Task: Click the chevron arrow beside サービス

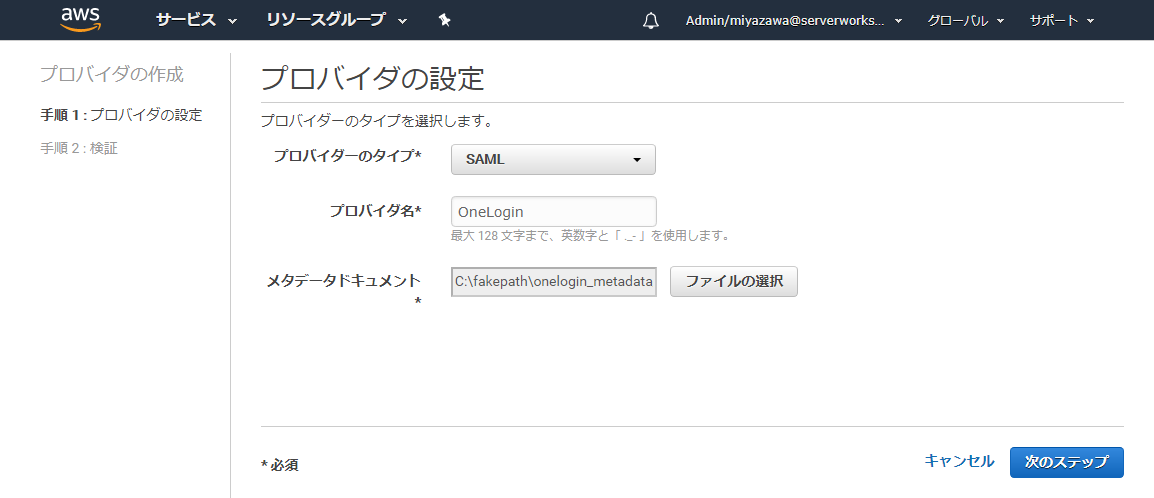Action: tap(233, 21)
